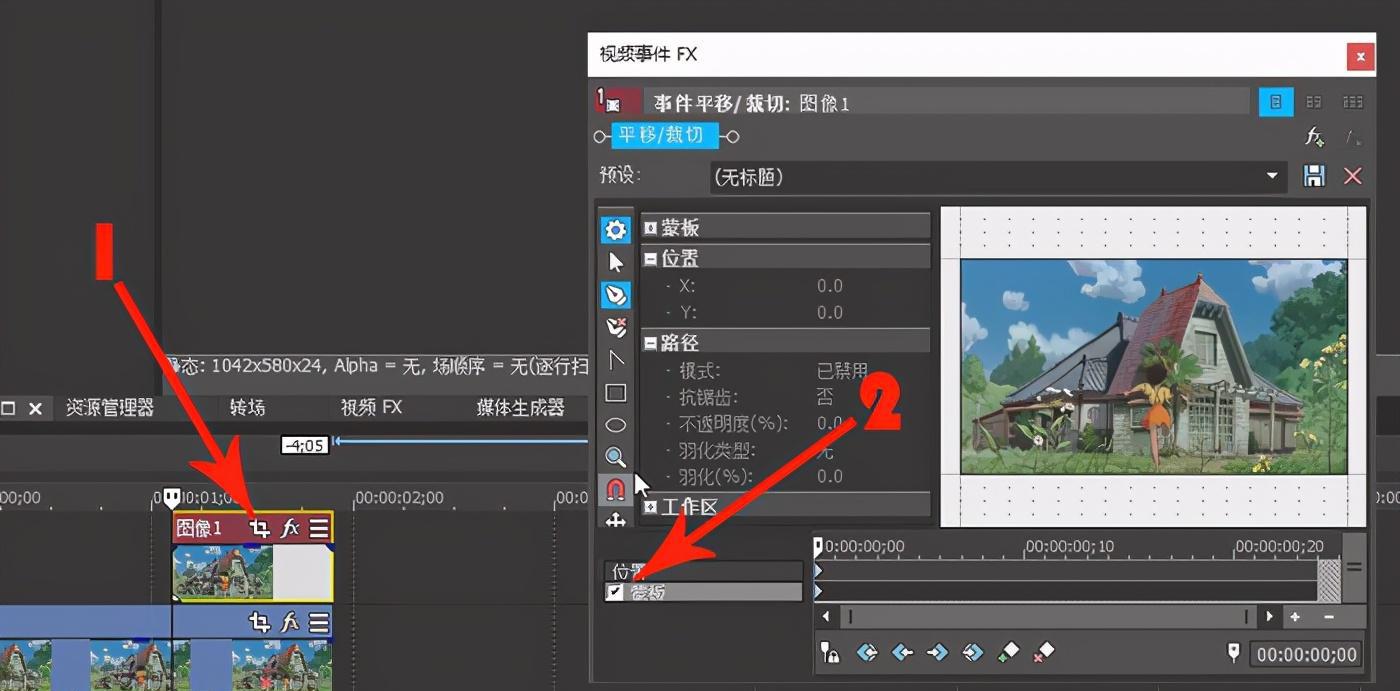This screenshot has height=691, width=1400.
Task: Select the anchor deletion pen tool
Action: 615,327
